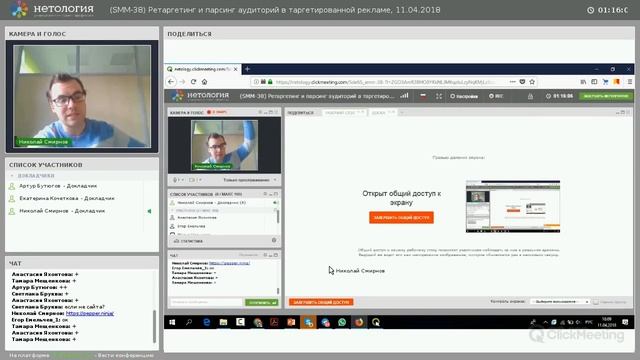The image size is (640, 360).
Task: Click the webinar timer at top right
Action: (x=607, y=10)
